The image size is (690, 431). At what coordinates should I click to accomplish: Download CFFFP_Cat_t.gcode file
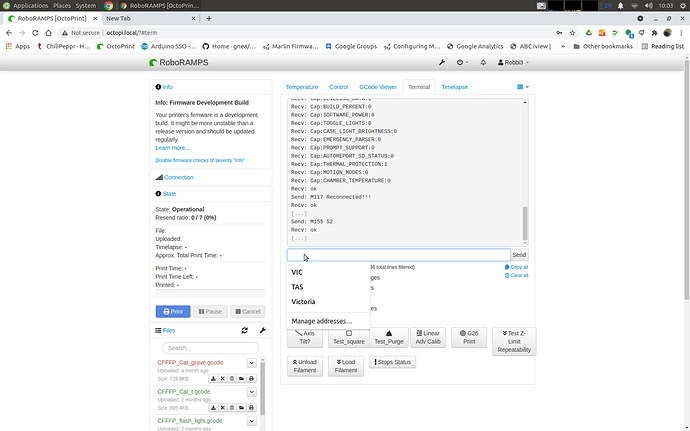click(213, 408)
